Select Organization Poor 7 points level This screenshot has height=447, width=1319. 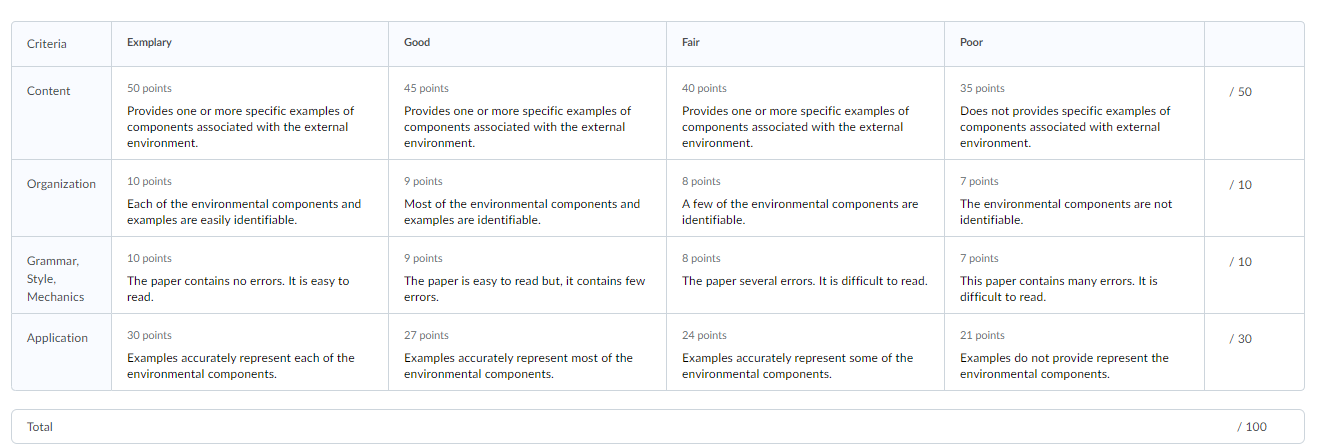tap(1074, 198)
